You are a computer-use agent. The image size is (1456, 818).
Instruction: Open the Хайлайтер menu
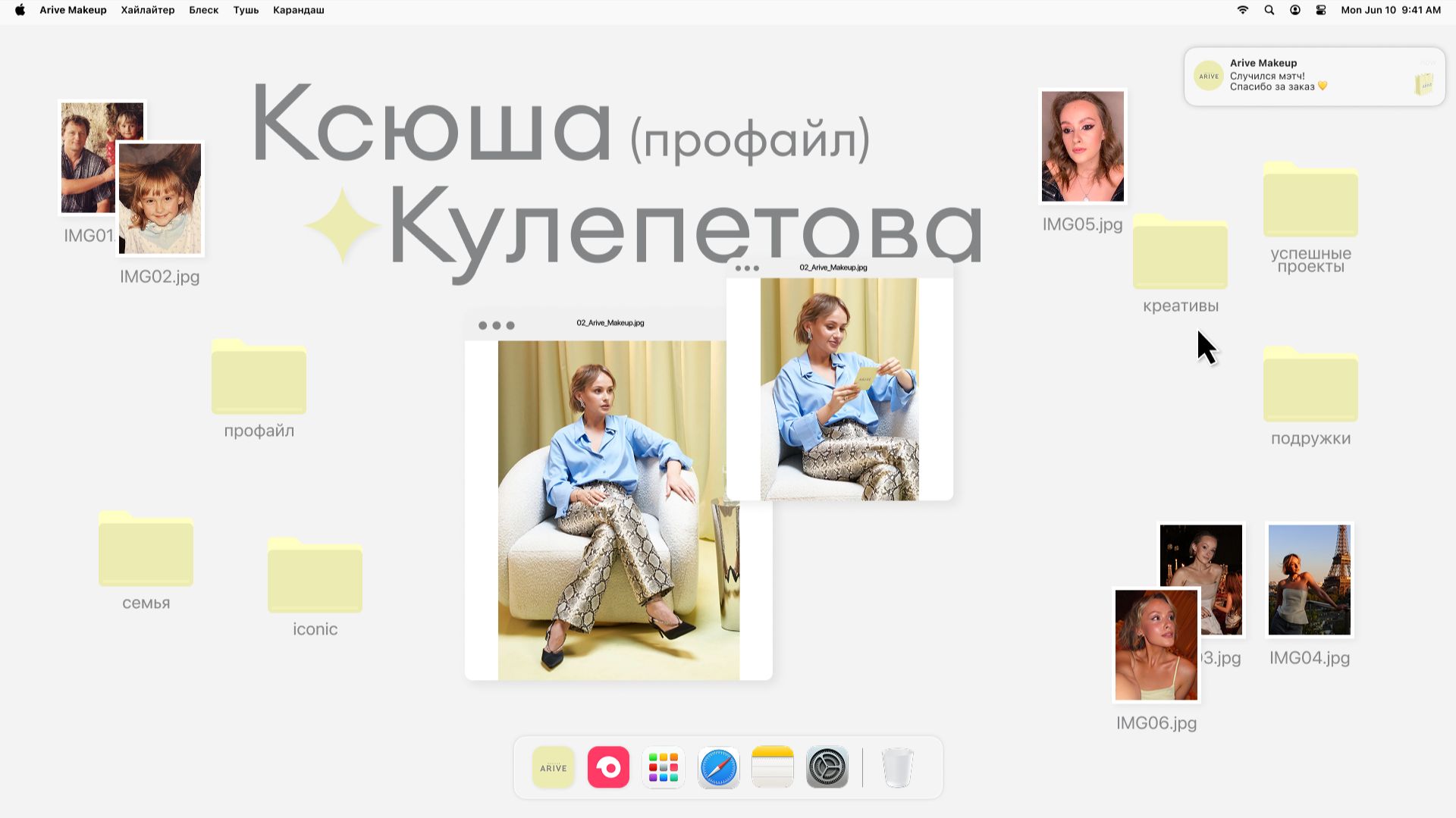tap(147, 10)
